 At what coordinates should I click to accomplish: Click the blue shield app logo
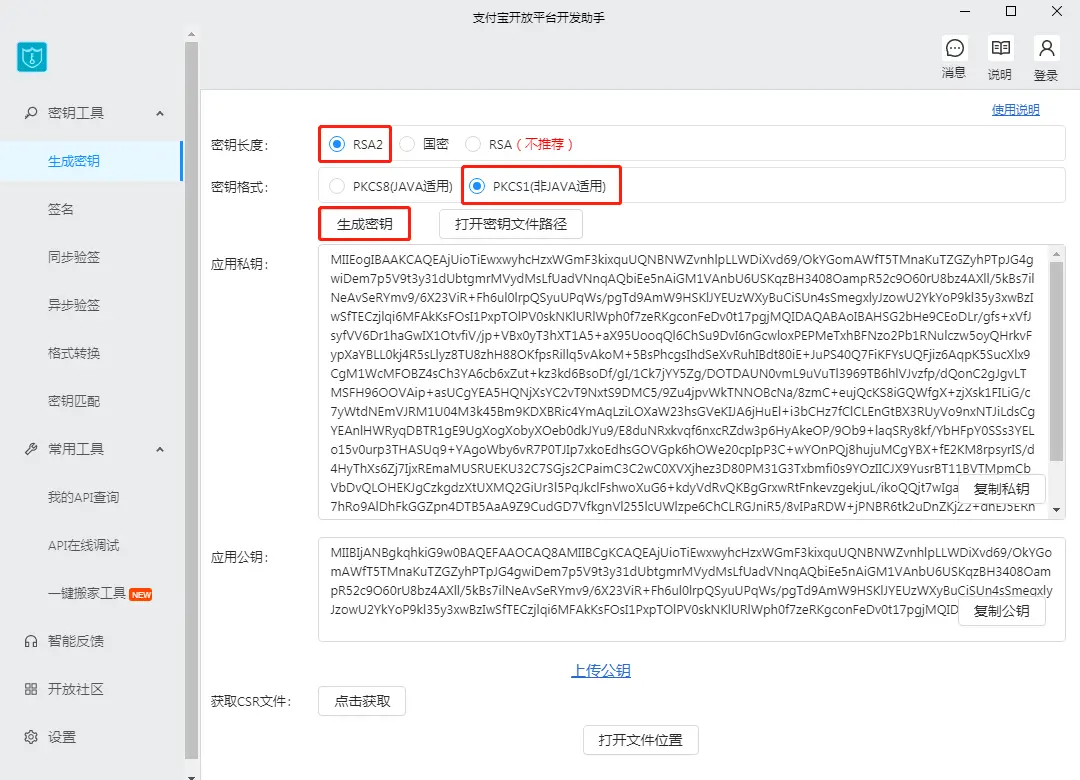coord(32,56)
